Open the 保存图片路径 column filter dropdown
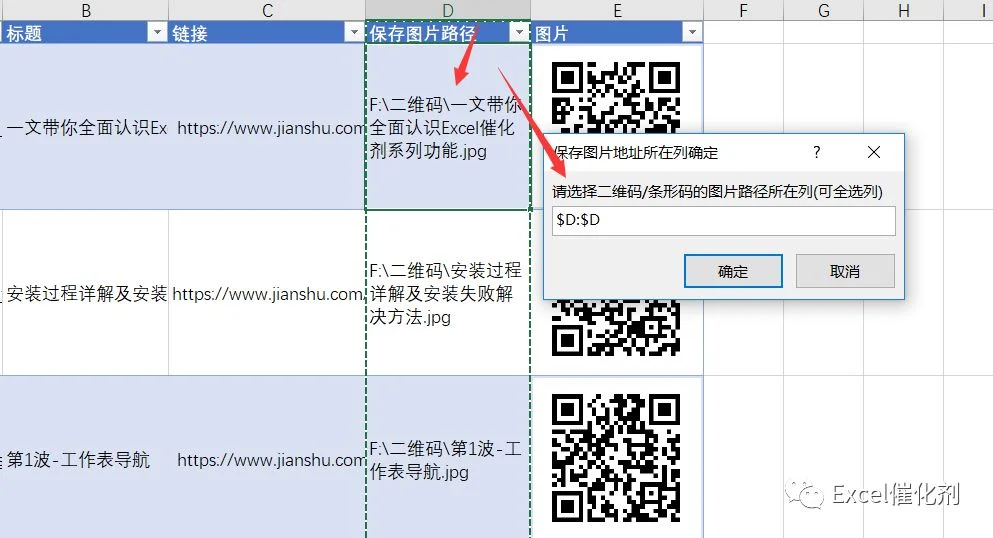993x538 pixels. tap(519, 32)
